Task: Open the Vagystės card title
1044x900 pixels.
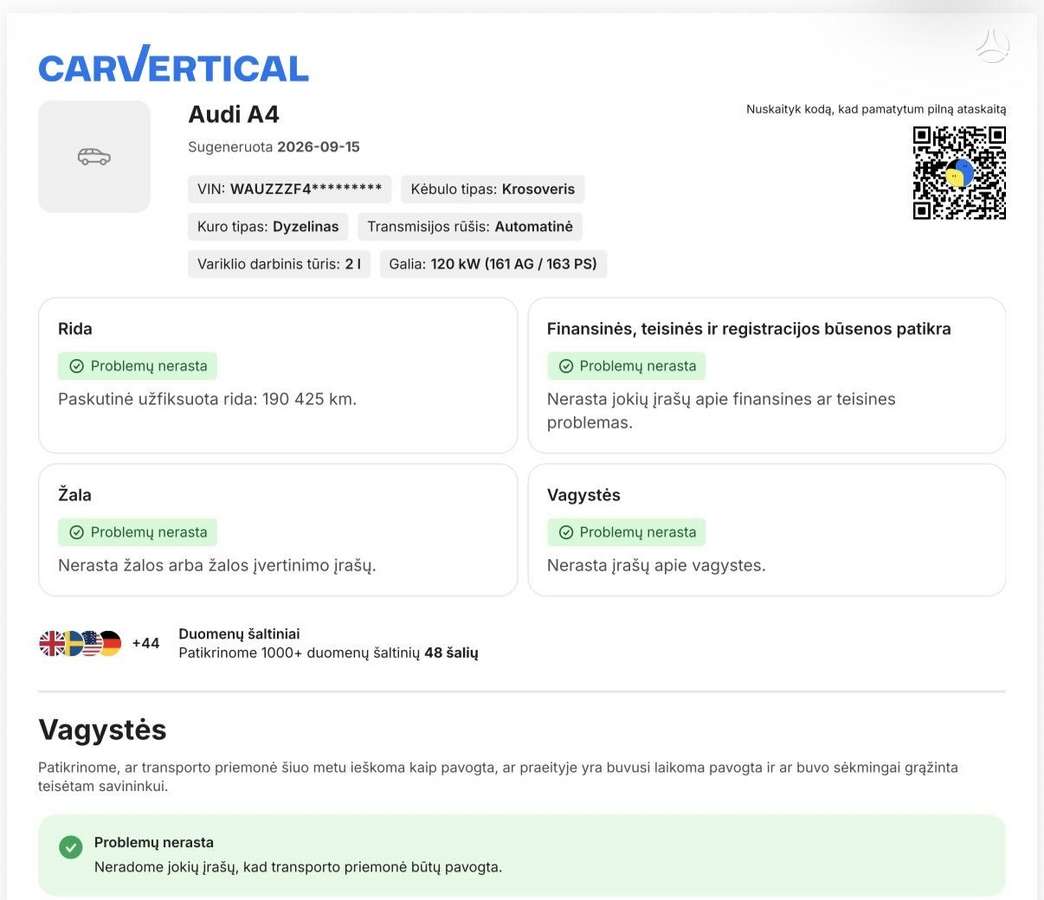Action: pos(584,495)
